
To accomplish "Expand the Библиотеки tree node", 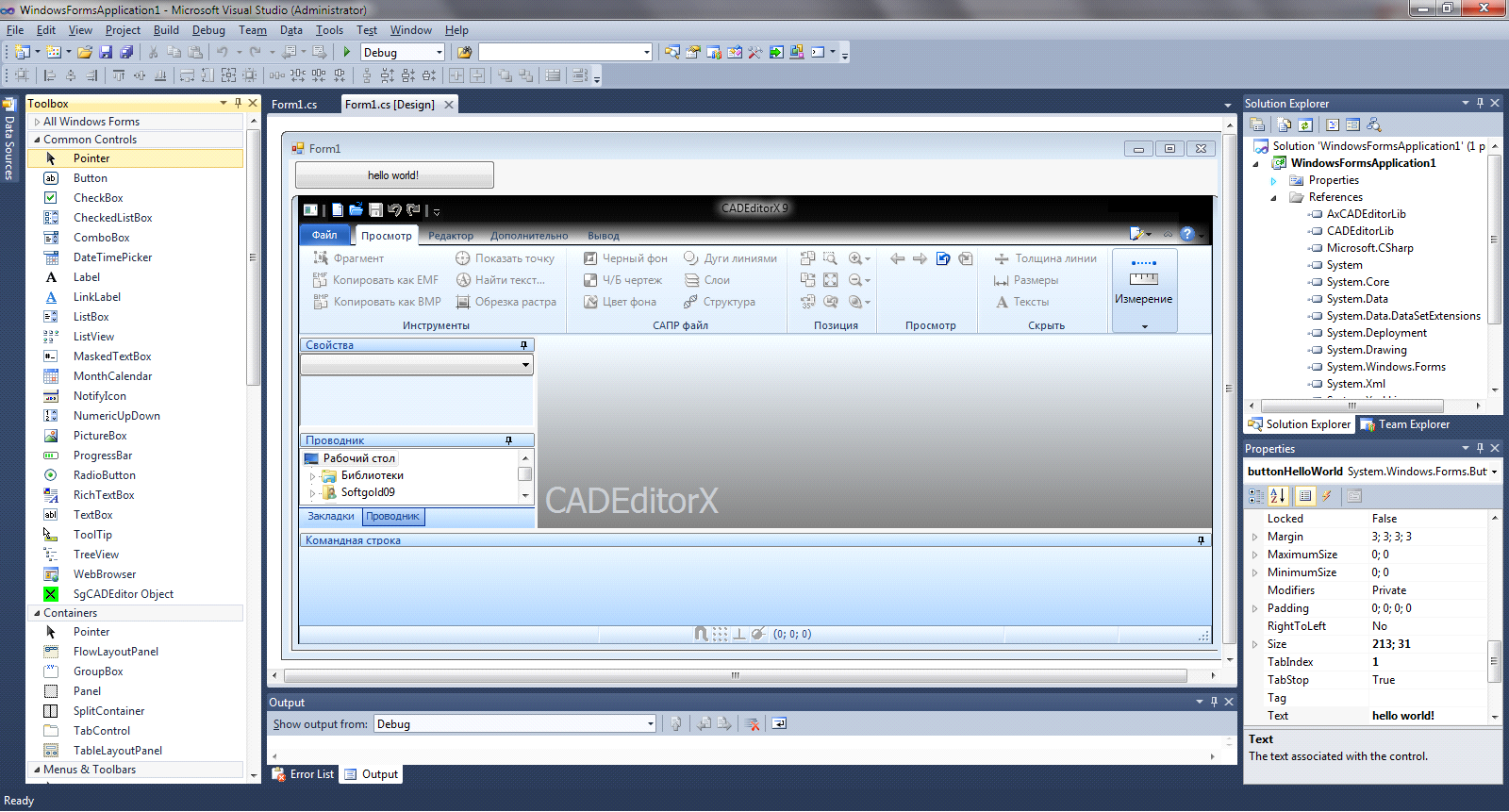I will click(x=312, y=475).
